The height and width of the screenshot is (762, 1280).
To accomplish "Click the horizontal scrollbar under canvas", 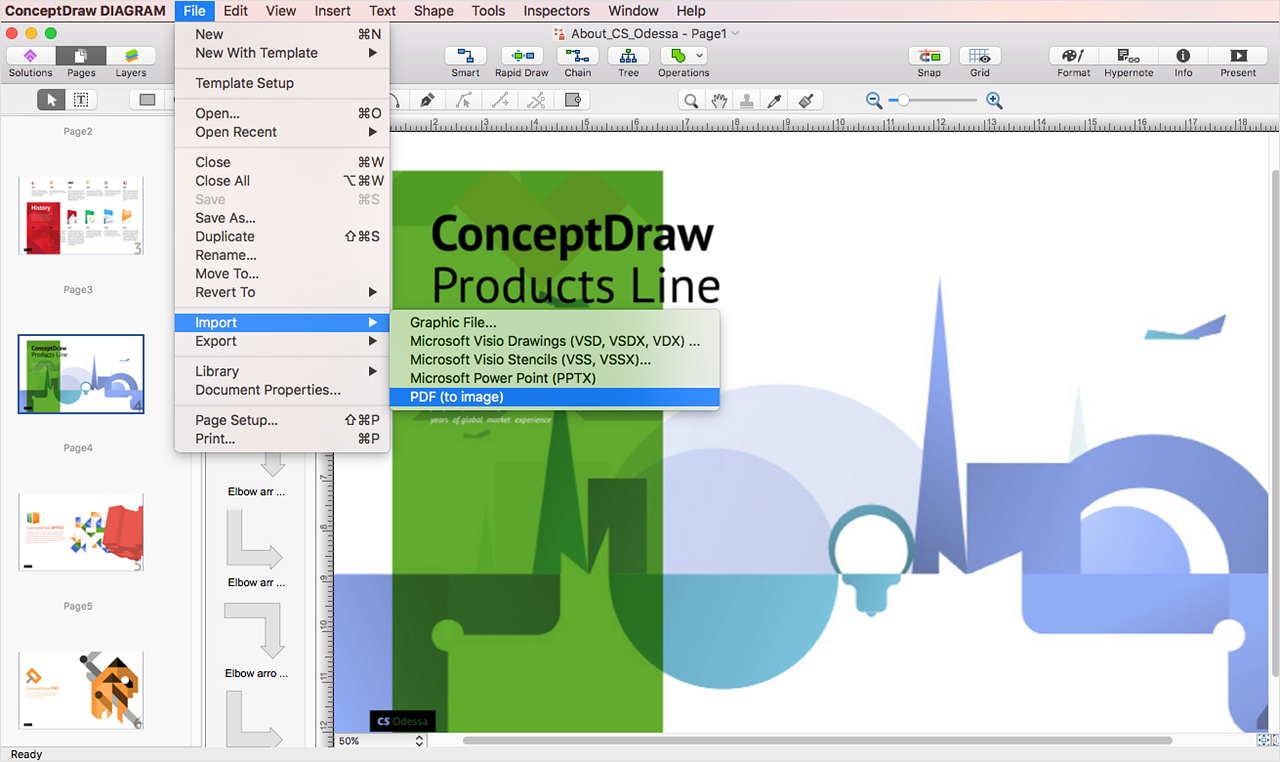I will [x=817, y=741].
